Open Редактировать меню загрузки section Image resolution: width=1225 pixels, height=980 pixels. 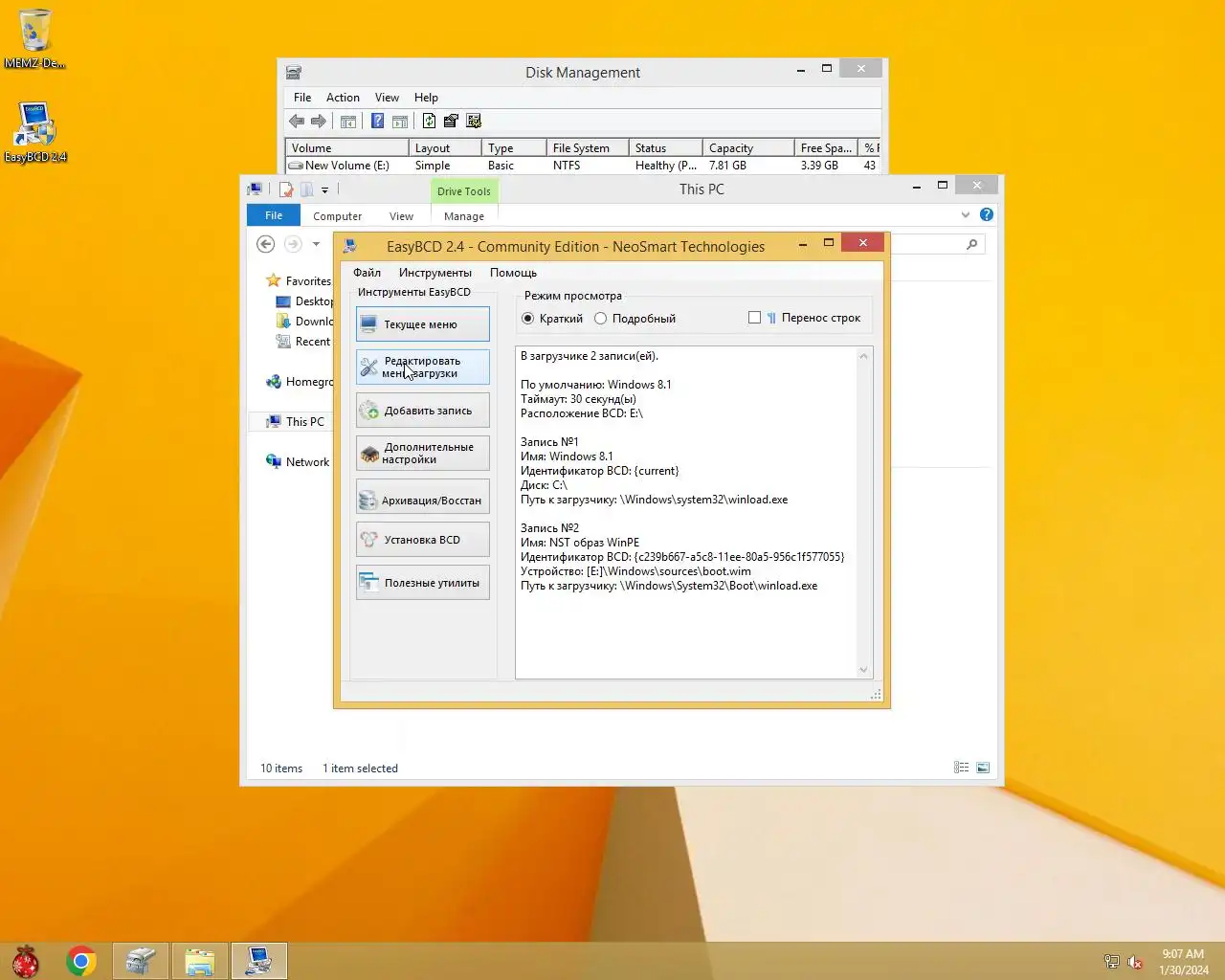pyautogui.click(x=422, y=367)
